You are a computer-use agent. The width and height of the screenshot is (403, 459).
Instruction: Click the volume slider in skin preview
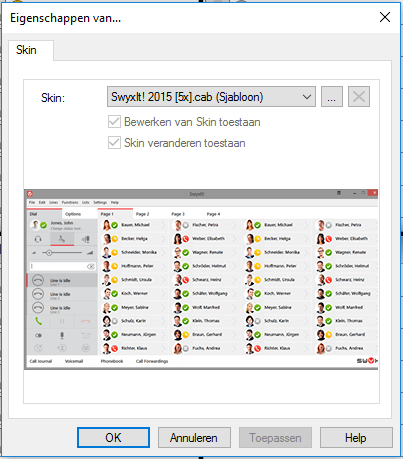tap(62, 253)
